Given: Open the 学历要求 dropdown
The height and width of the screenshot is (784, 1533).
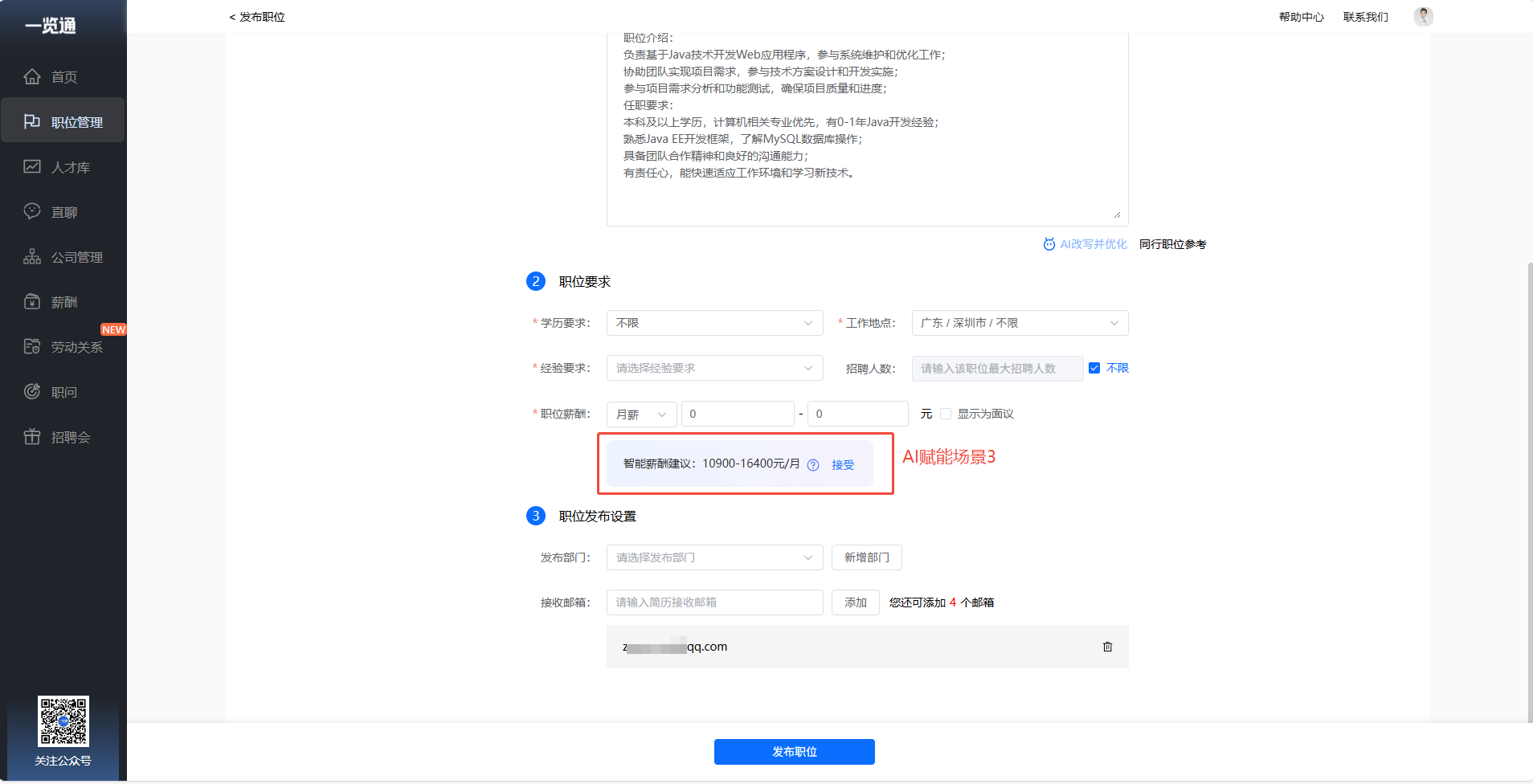Looking at the screenshot, I should tap(715, 323).
